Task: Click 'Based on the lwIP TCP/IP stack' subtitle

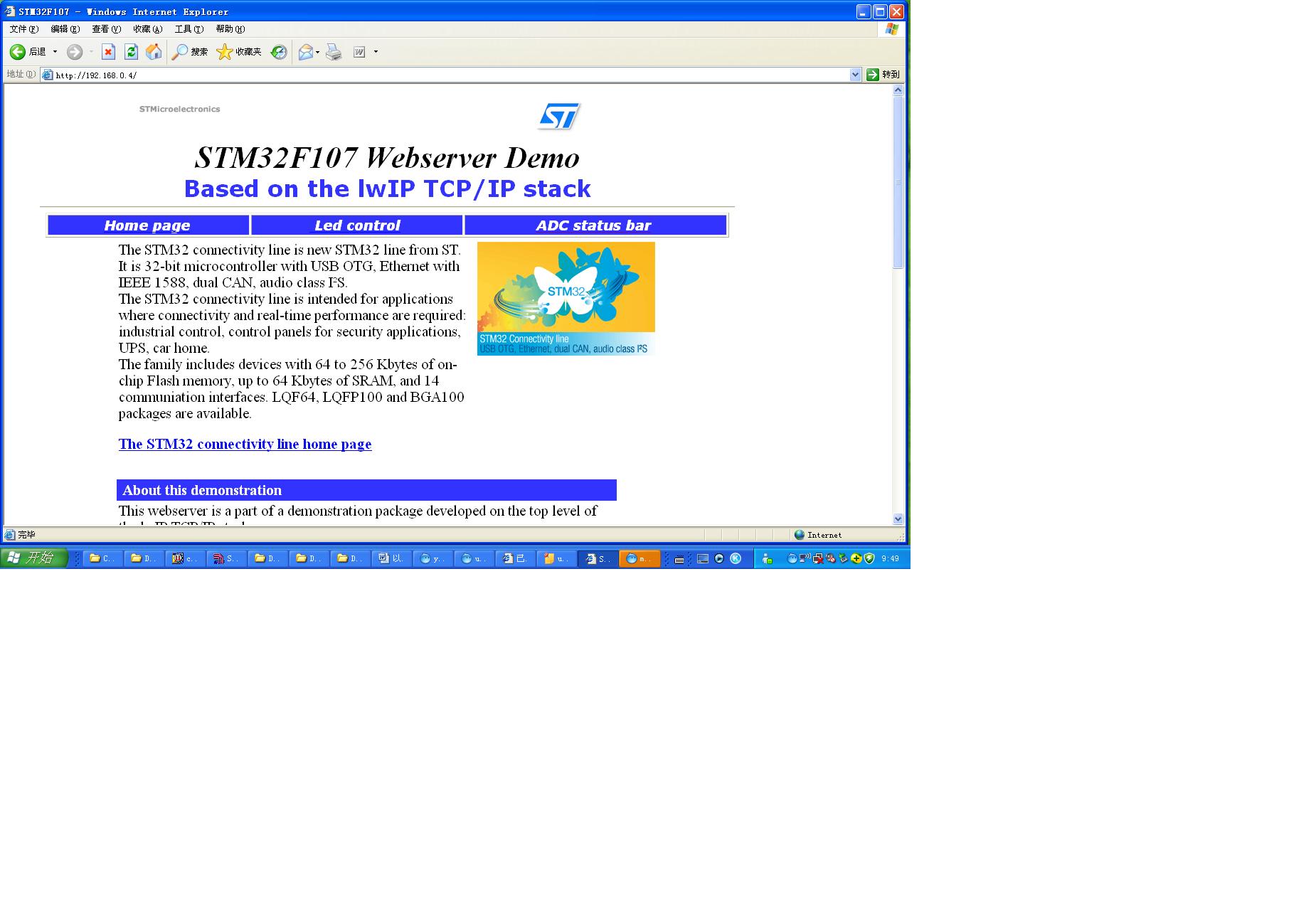Action: coord(388,188)
